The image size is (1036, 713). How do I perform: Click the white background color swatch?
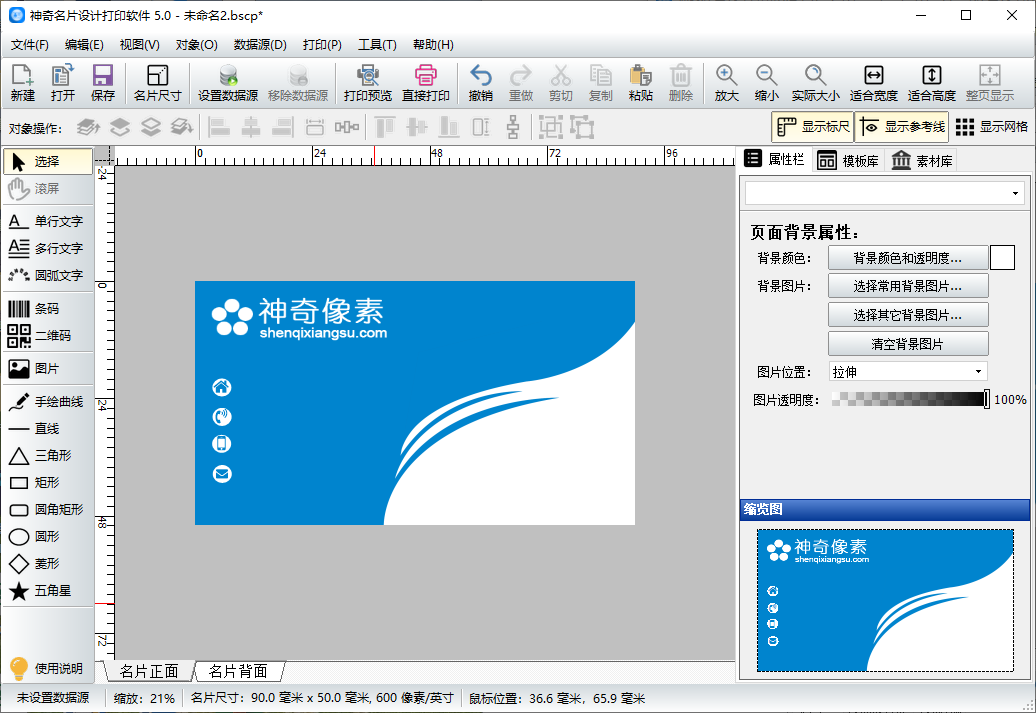coord(1002,258)
